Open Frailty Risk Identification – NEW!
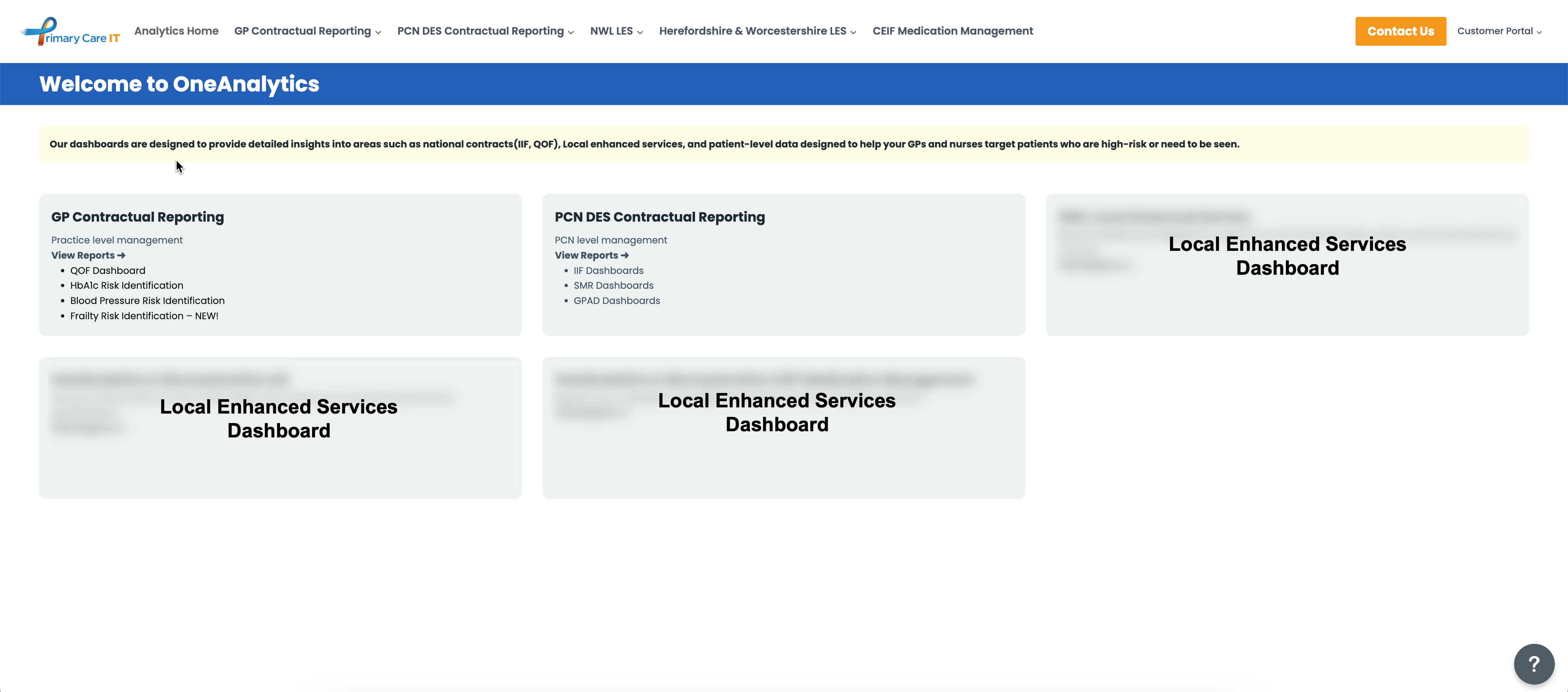1568x692 pixels. [x=144, y=316]
